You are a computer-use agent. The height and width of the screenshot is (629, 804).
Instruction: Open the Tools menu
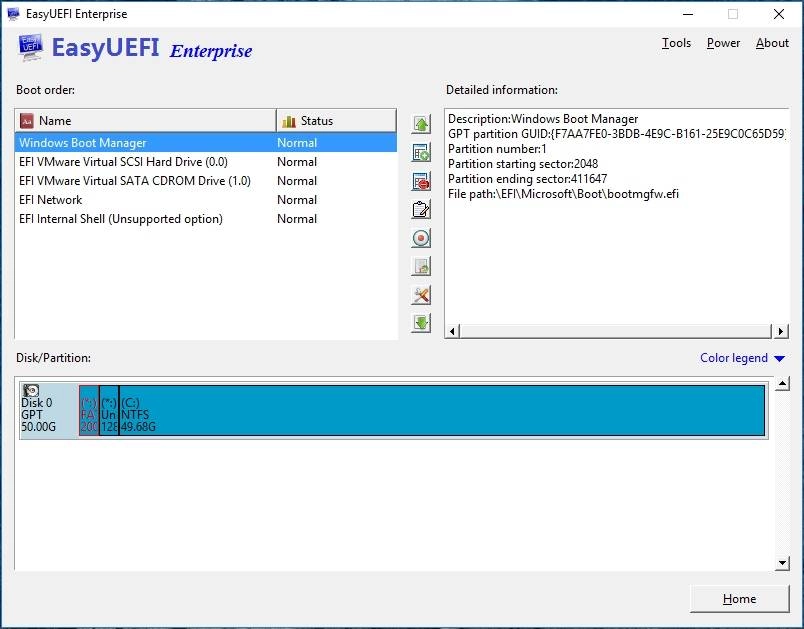[x=676, y=43]
